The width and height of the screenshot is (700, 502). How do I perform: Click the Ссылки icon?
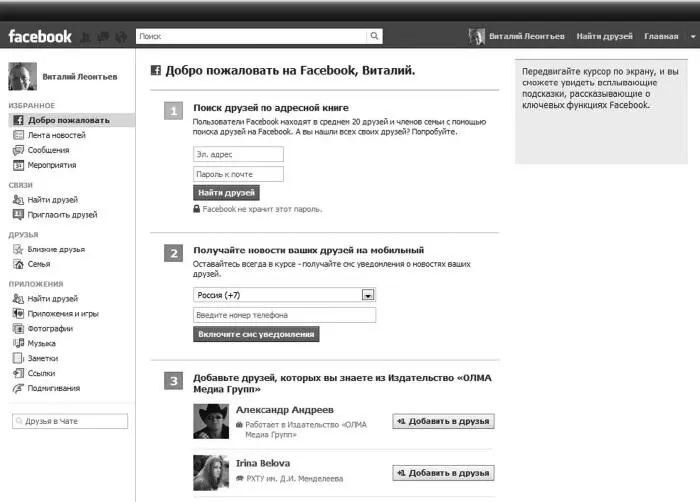[x=18, y=373]
